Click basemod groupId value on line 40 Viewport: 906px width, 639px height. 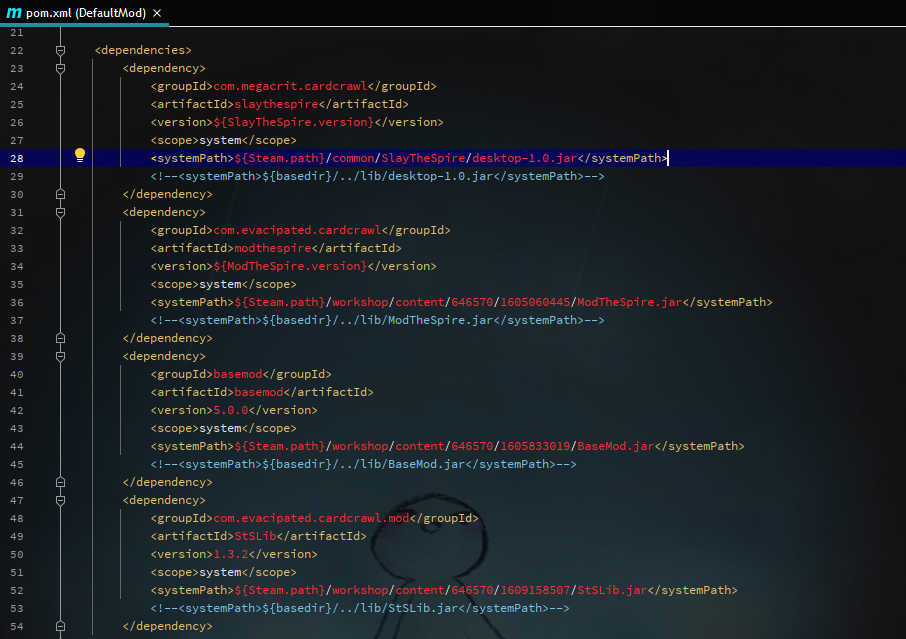(x=237, y=374)
